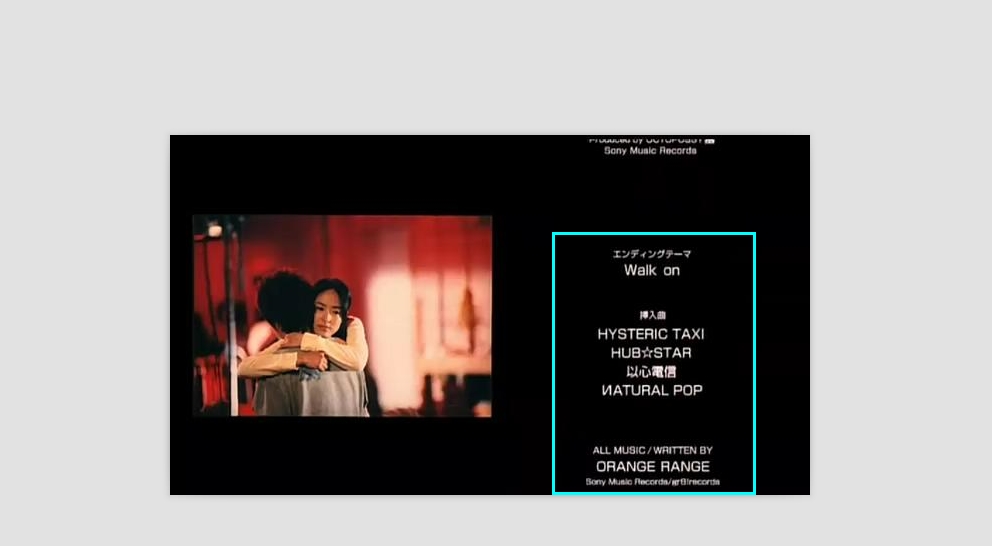
Task: Click the embracing couple movie scene thumbnail
Action: click(341, 315)
